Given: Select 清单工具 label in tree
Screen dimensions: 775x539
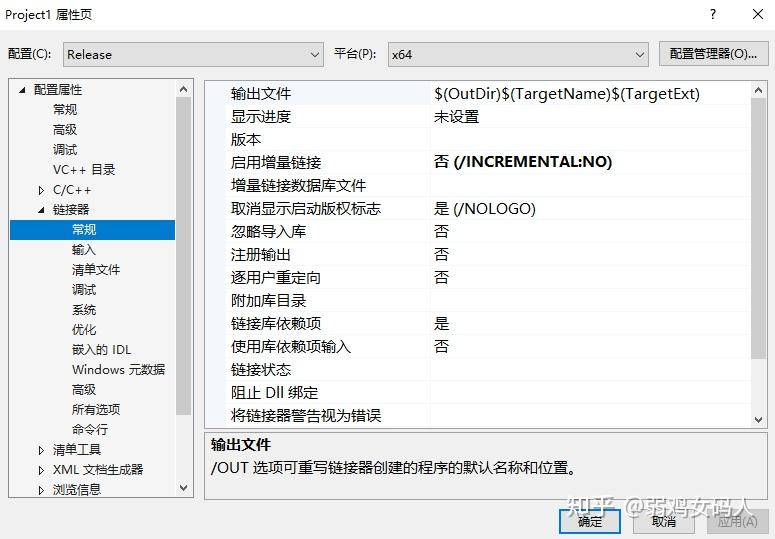Looking at the screenshot, I should click(x=77, y=450).
